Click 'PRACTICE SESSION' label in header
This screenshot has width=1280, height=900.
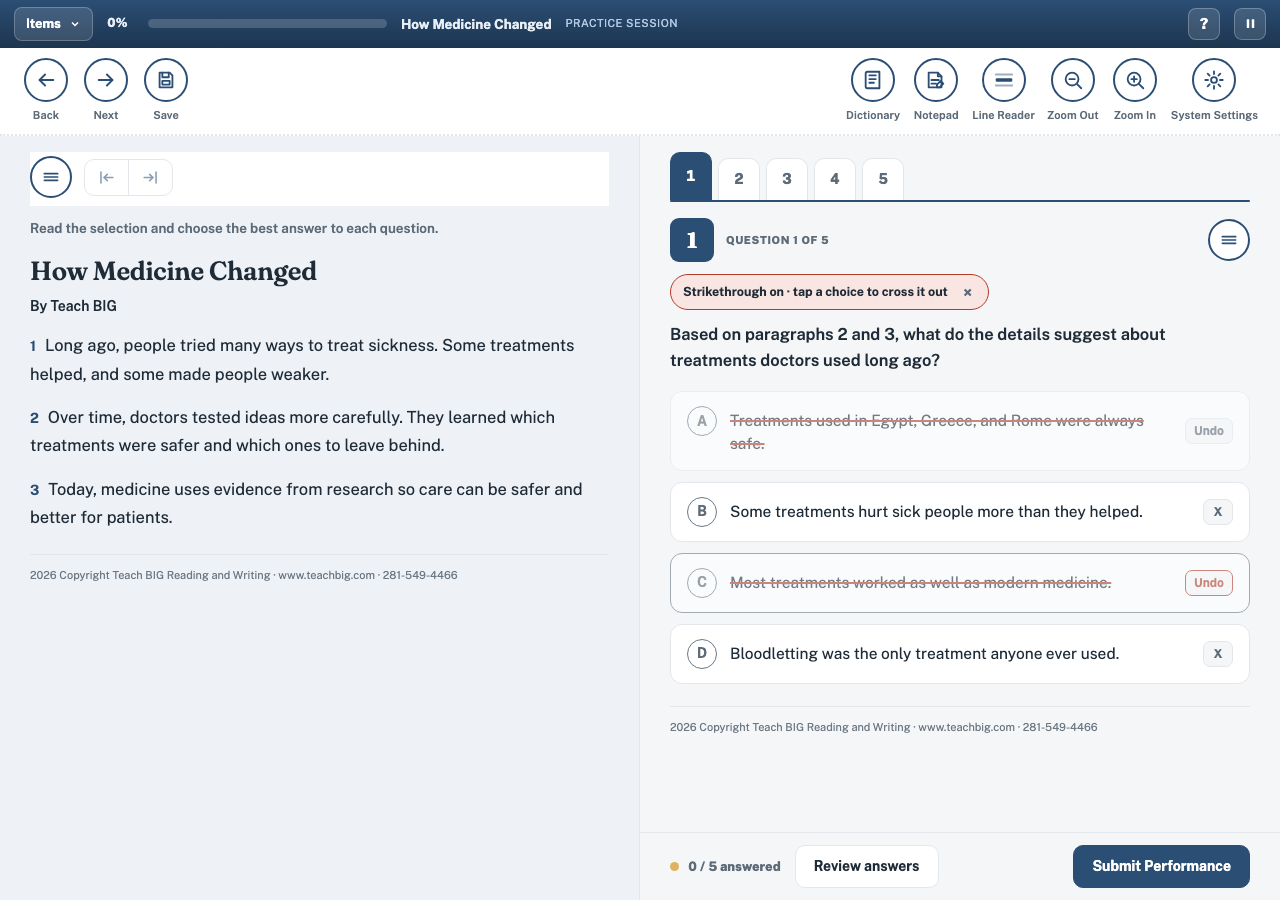click(621, 23)
